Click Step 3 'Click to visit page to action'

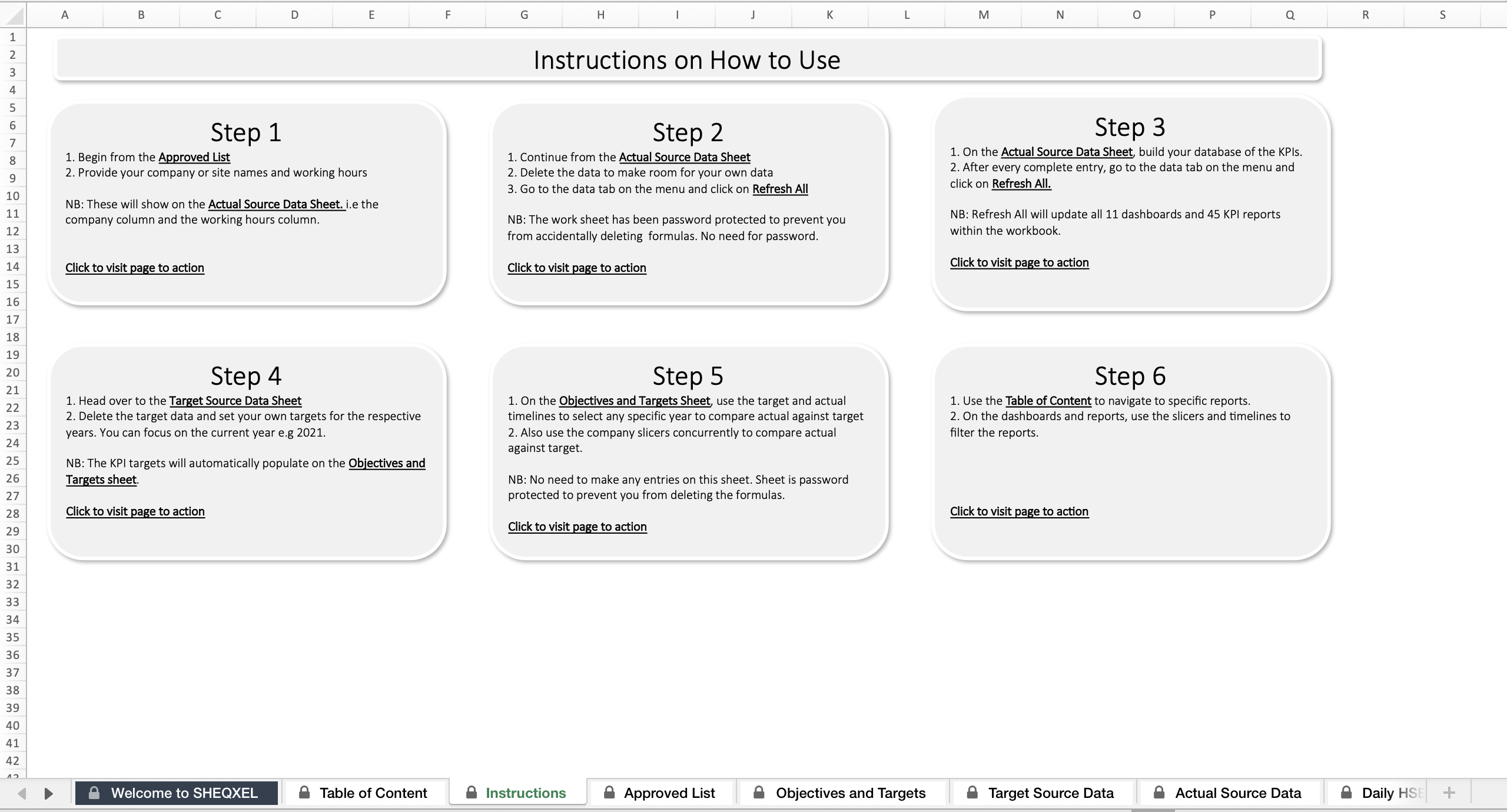[x=1020, y=262]
